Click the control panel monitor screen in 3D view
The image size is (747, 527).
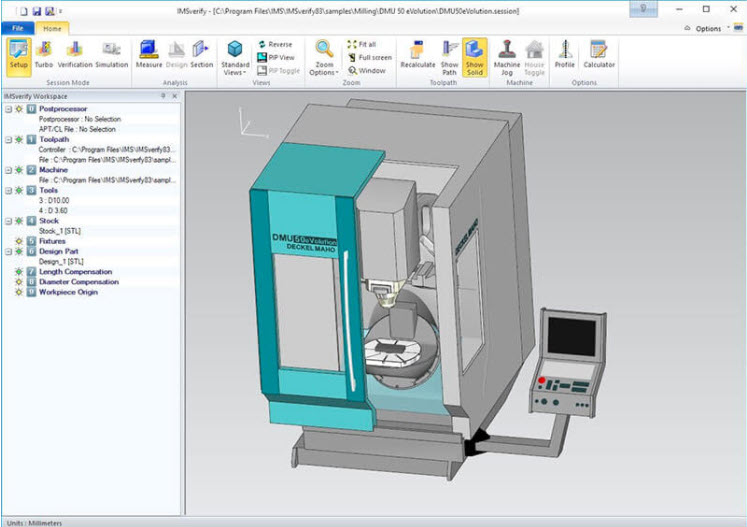coord(571,336)
